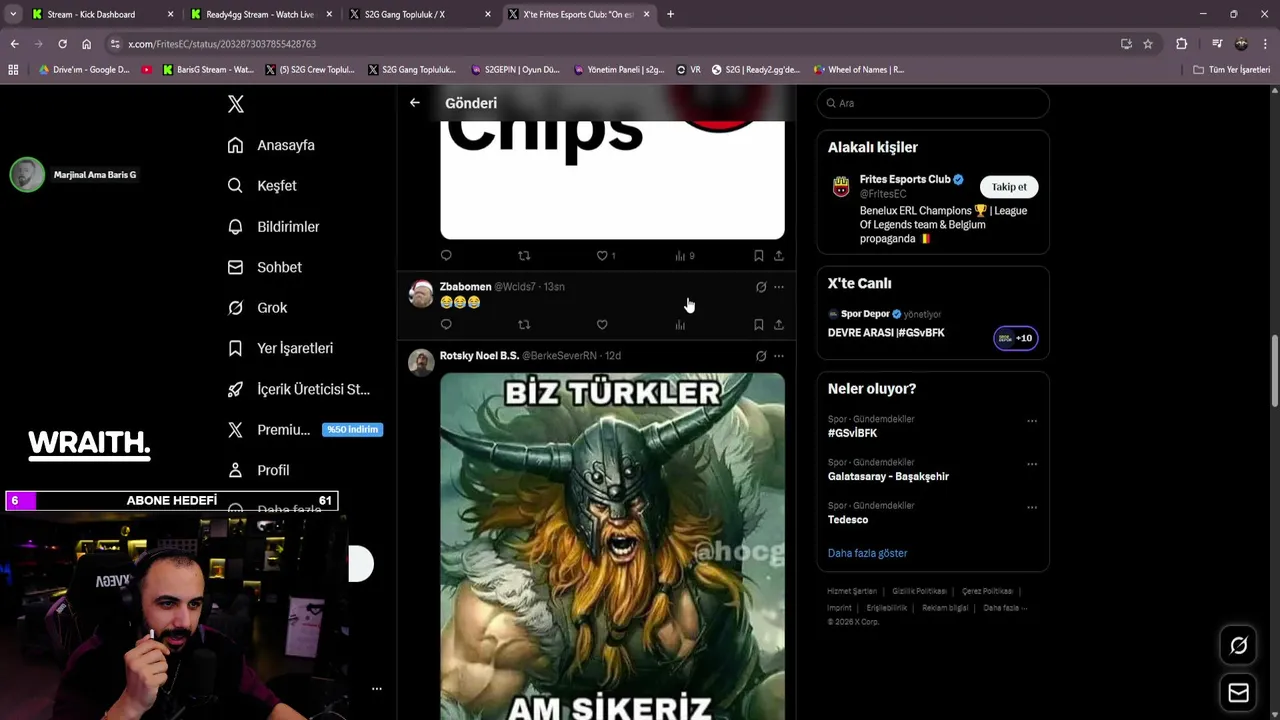Open more options for Galatasaray - Başakşehir trend

click(x=1032, y=464)
